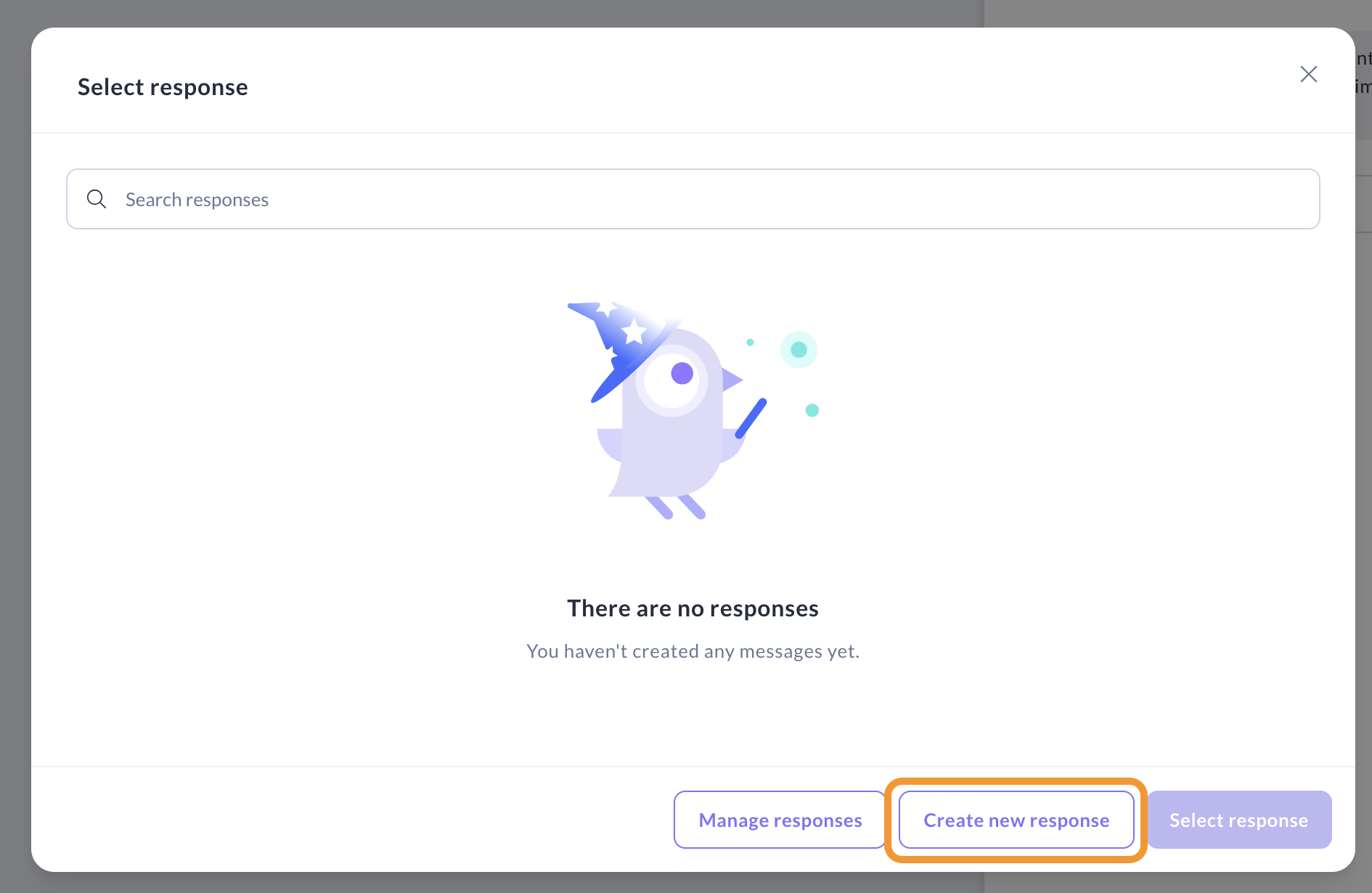Click the large glowing teal orb
This screenshot has width=1372, height=893.
799,350
